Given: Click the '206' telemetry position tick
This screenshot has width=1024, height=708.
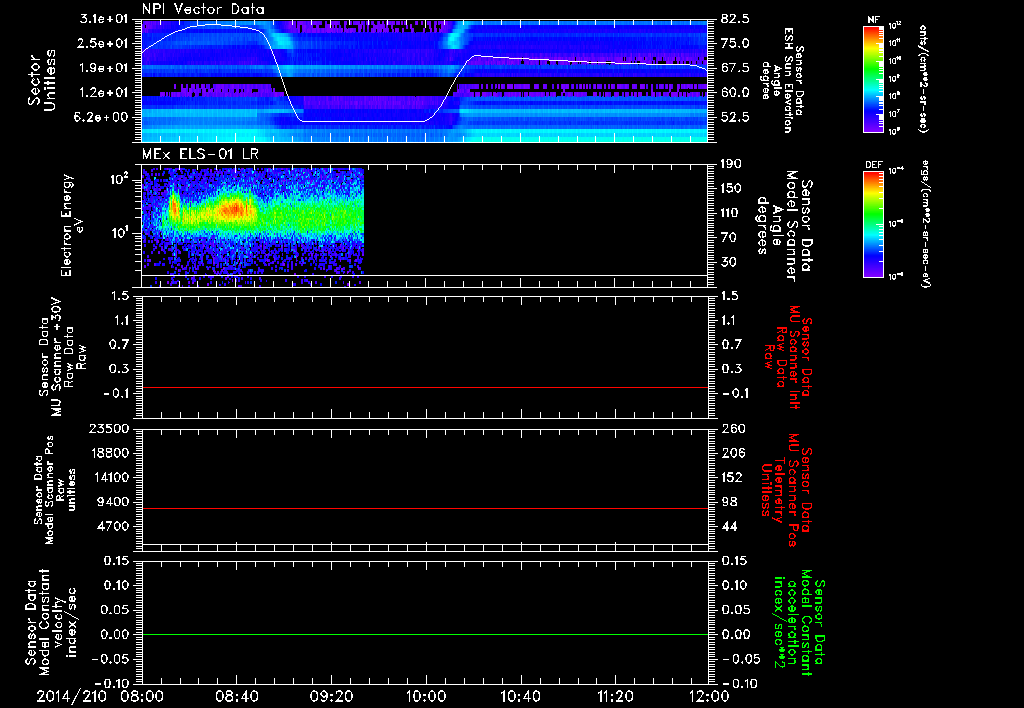Looking at the screenshot, I should [733, 453].
